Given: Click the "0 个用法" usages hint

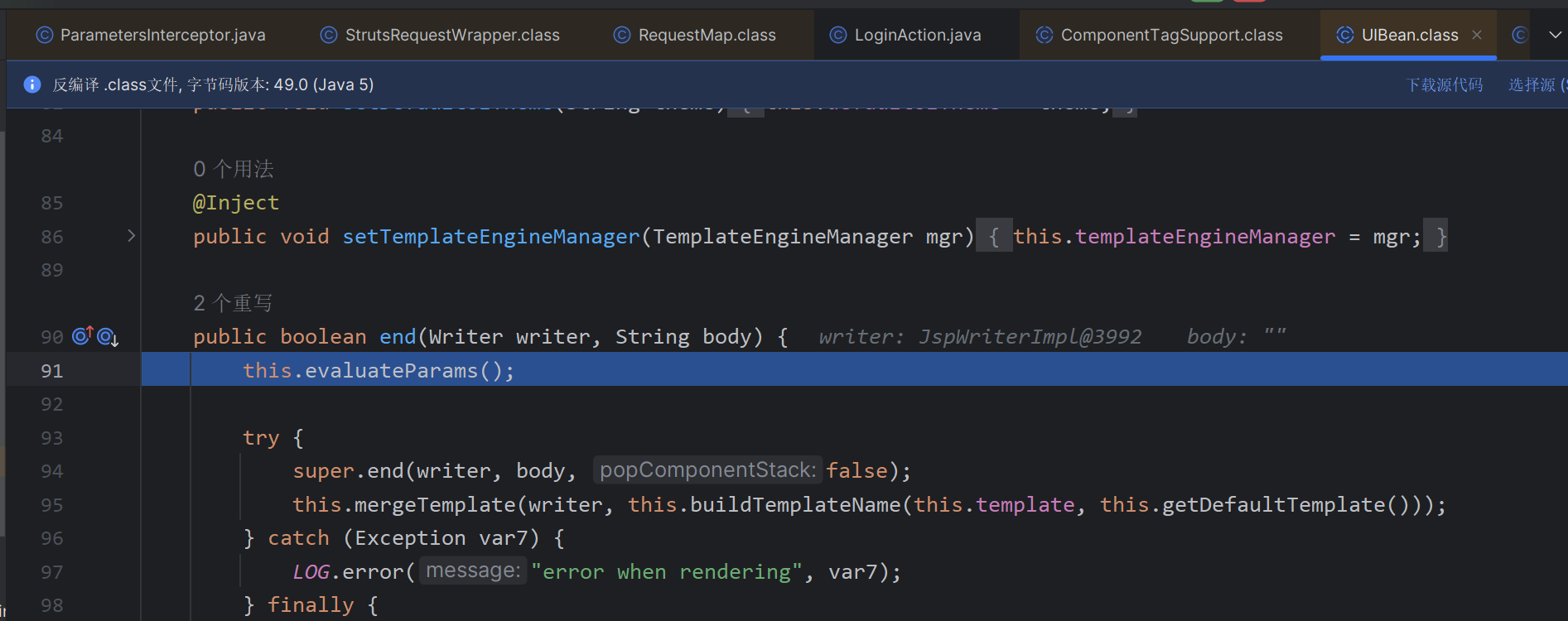Looking at the screenshot, I should [234, 169].
